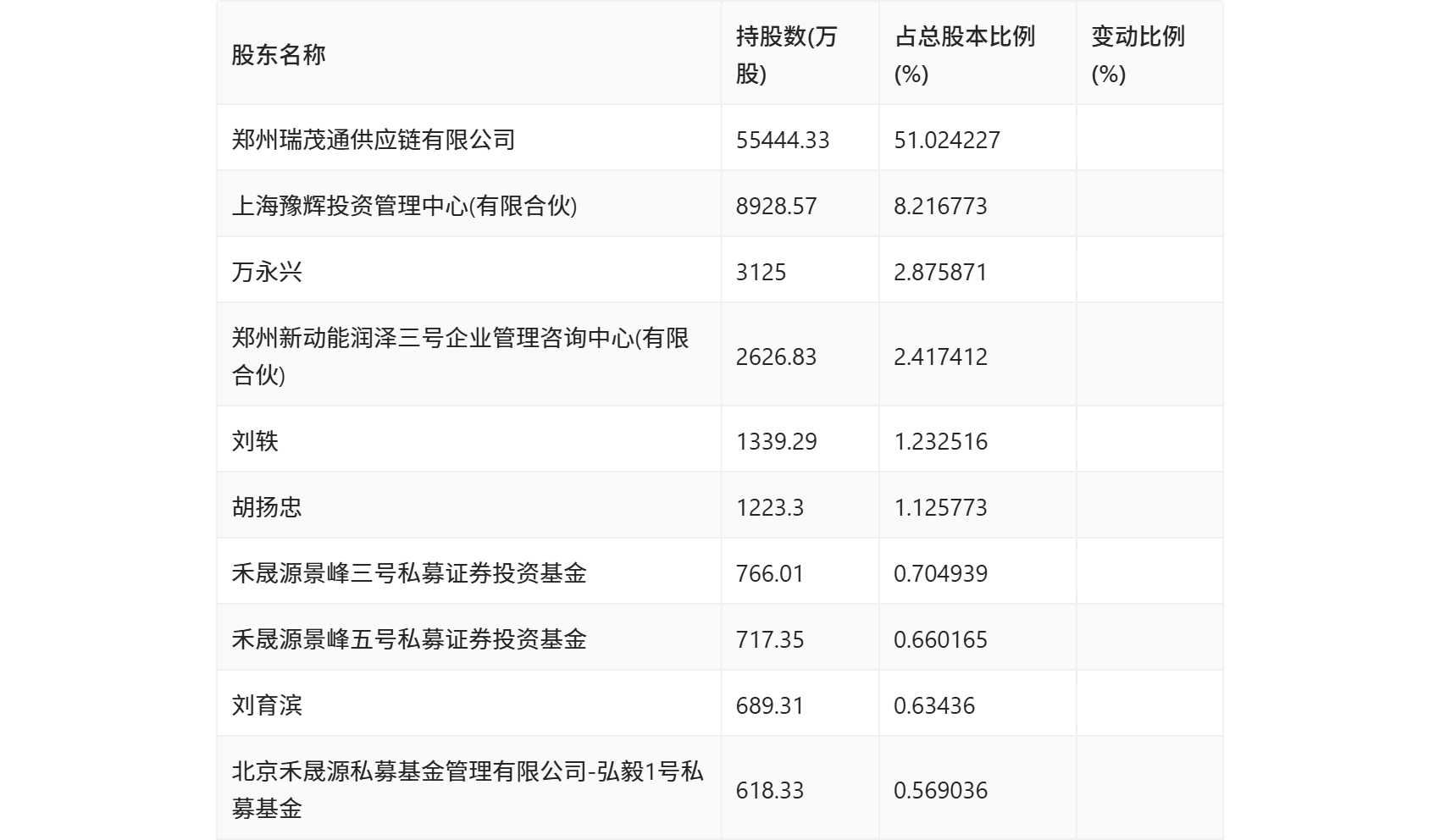Click the value 8928.57
Image resolution: width=1440 pixels, height=840 pixels.
click(x=776, y=206)
